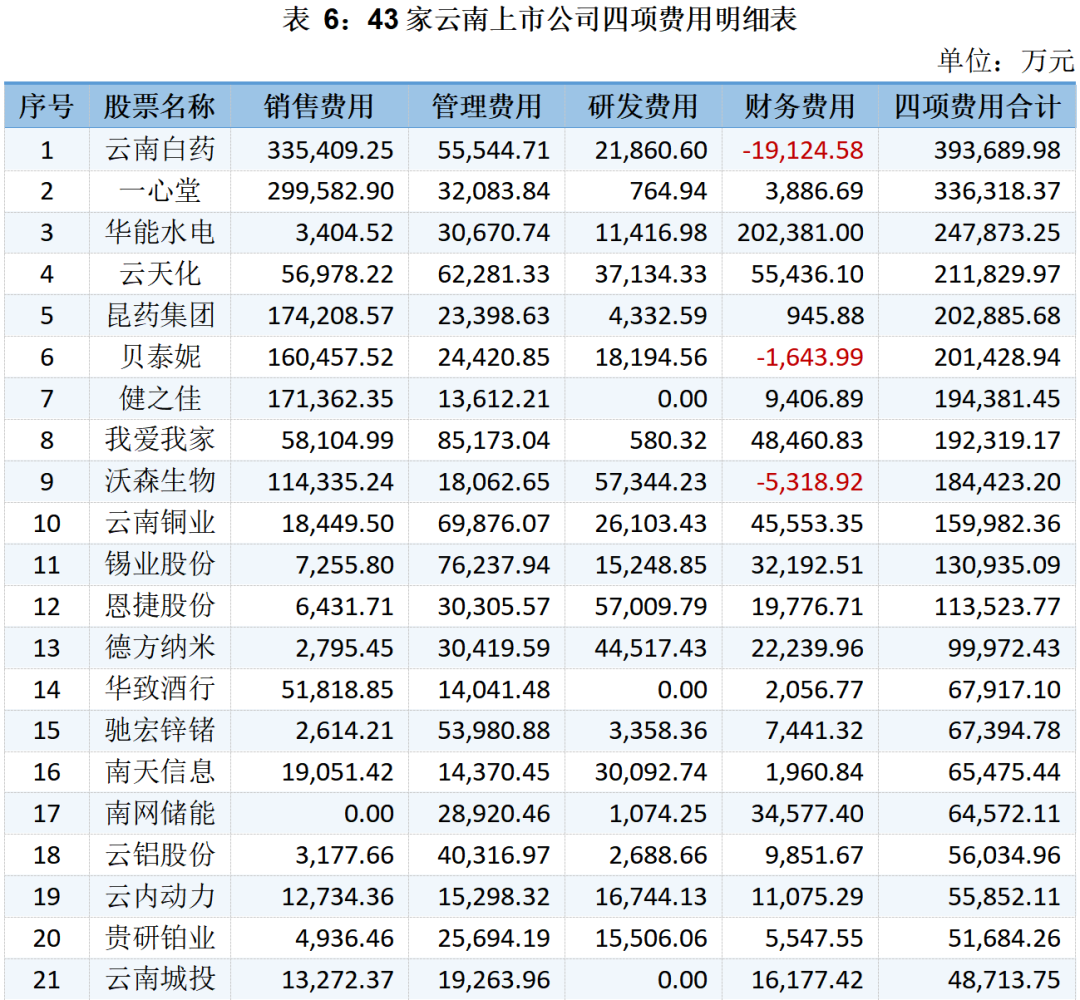Select the 财务费用 column header
1080x1000 pixels.
pyautogui.click(x=800, y=107)
